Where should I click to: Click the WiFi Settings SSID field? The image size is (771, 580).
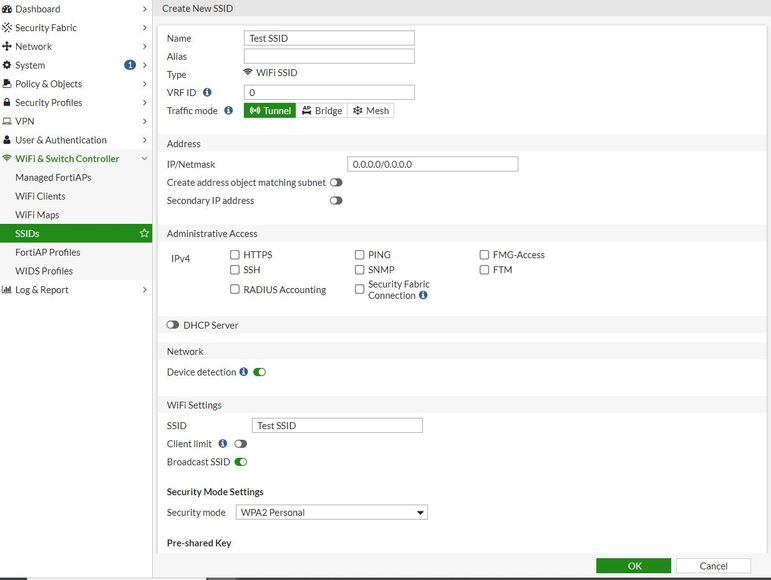[337, 426]
